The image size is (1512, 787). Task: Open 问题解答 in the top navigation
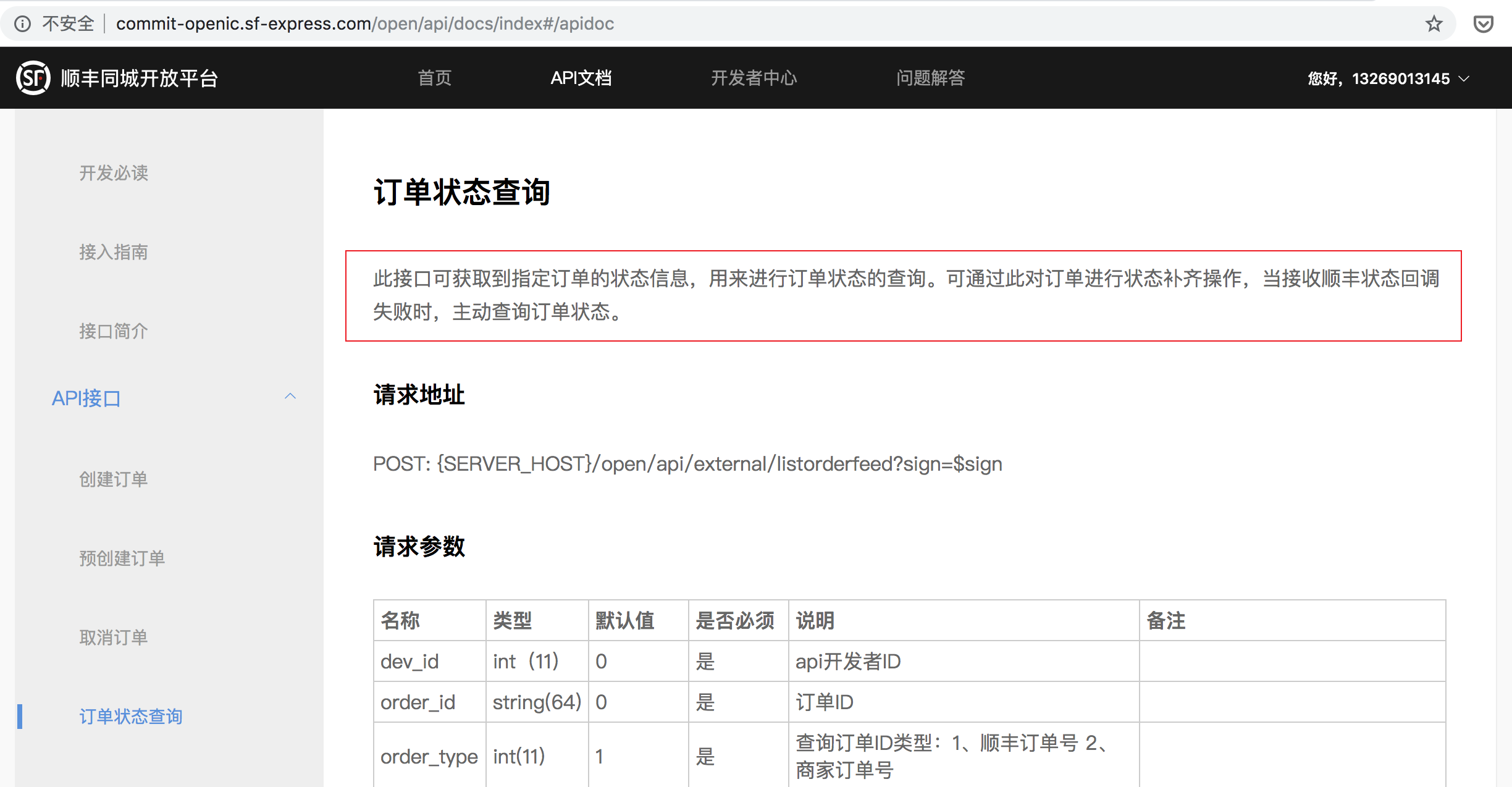[931, 78]
